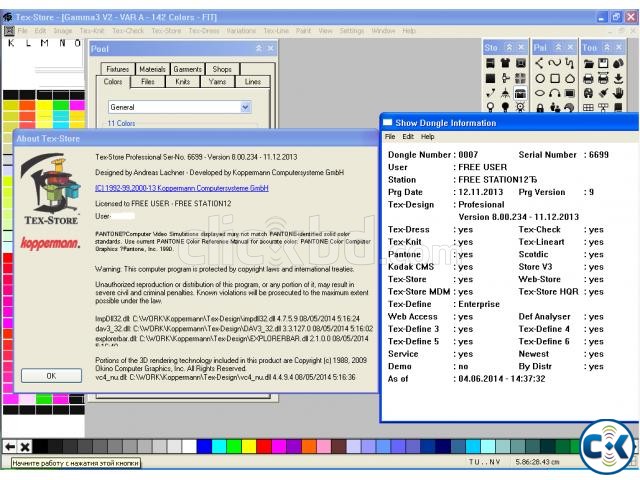Click the 'Dongle Number : 0007' text
Screen dimensions: 640x480
pyautogui.click(x=433, y=155)
